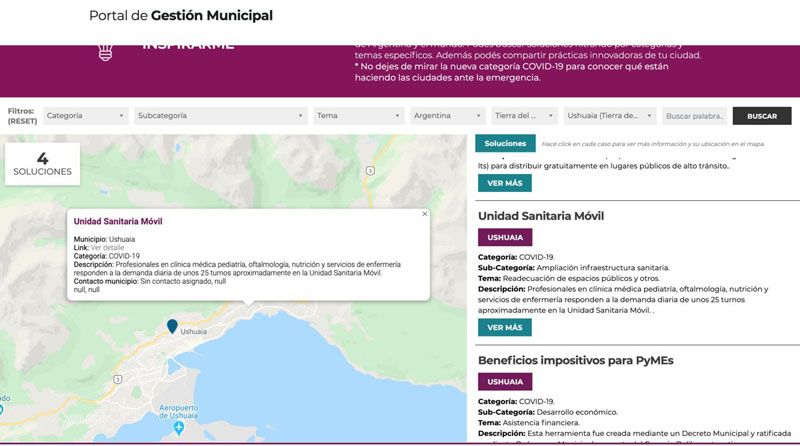The image size is (800, 446).
Task: Click the Unidad Sanitaria Móvil list heading
Action: coord(541,216)
